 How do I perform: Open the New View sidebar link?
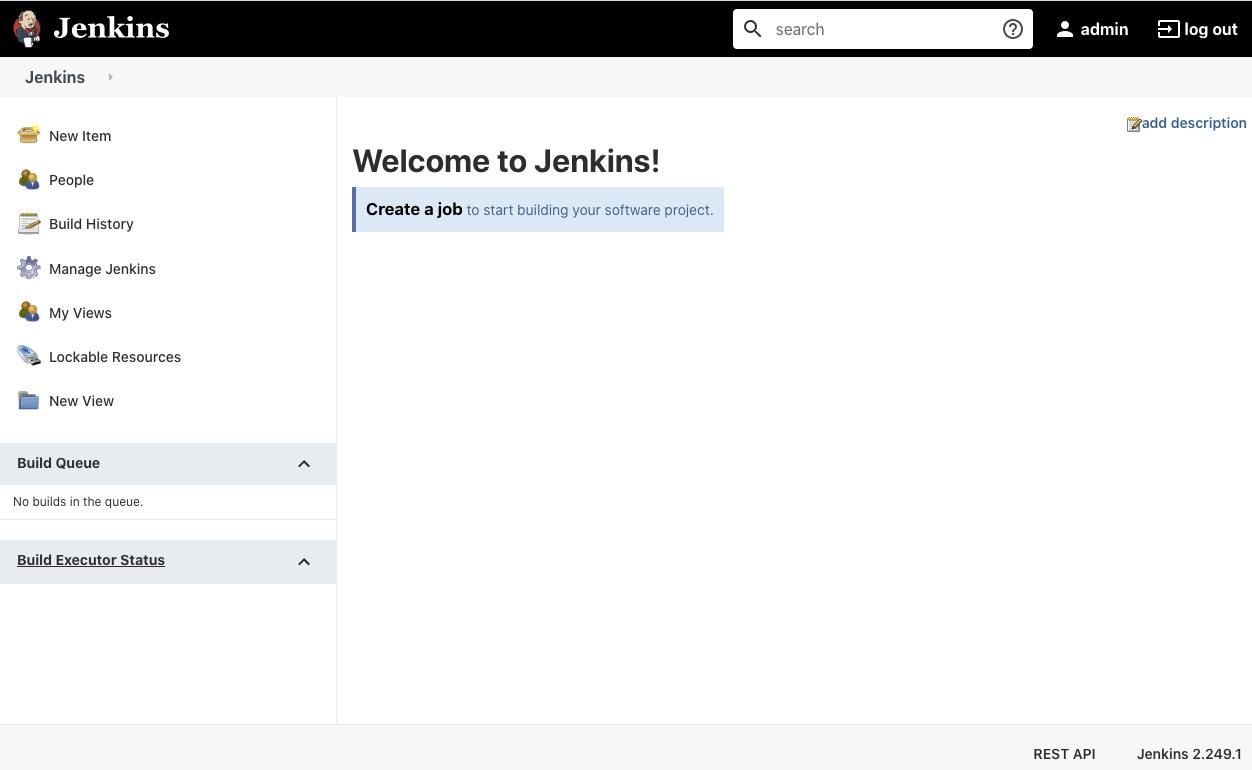[x=81, y=401]
